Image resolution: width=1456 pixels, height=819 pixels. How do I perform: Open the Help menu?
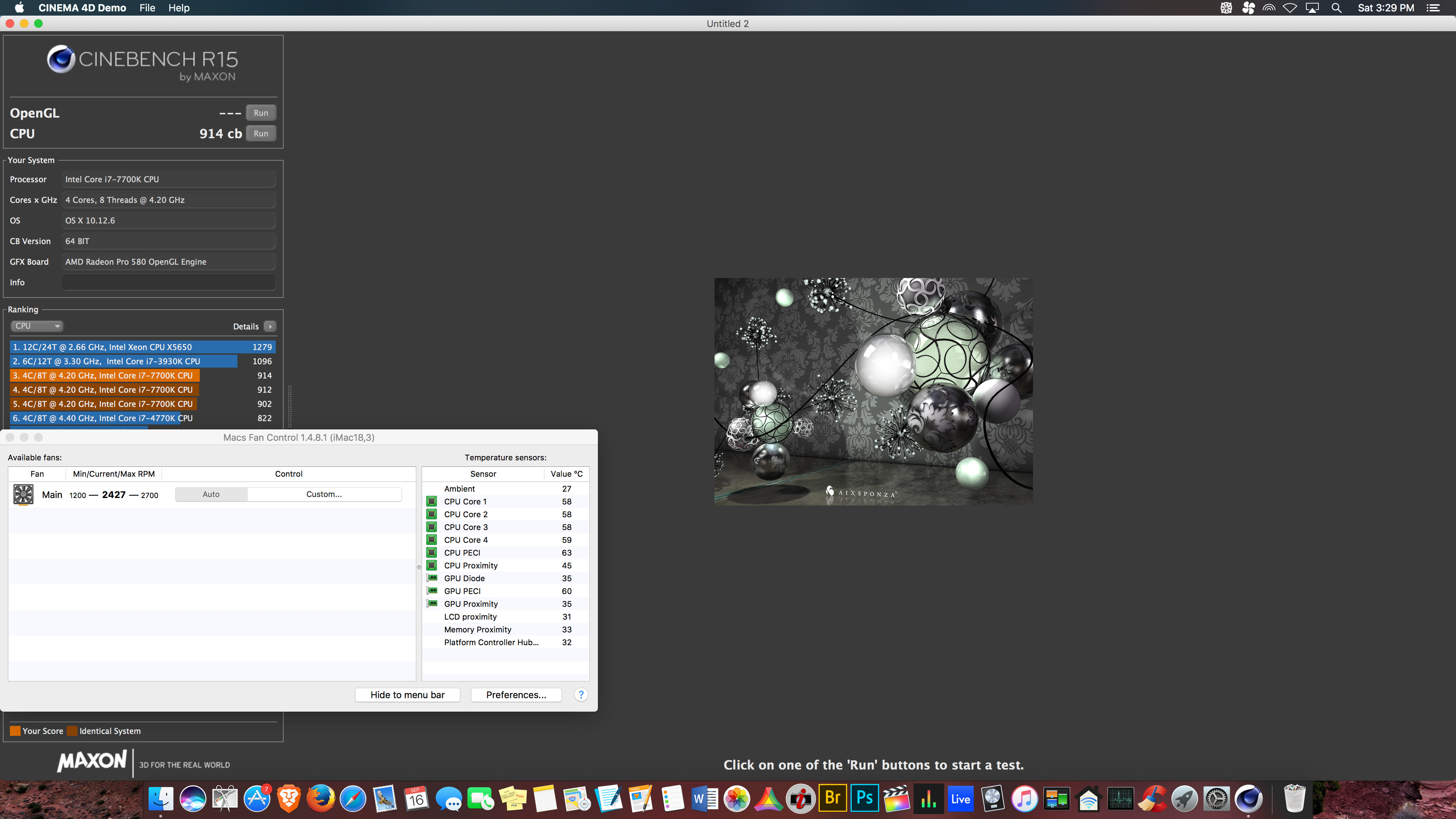point(178,8)
